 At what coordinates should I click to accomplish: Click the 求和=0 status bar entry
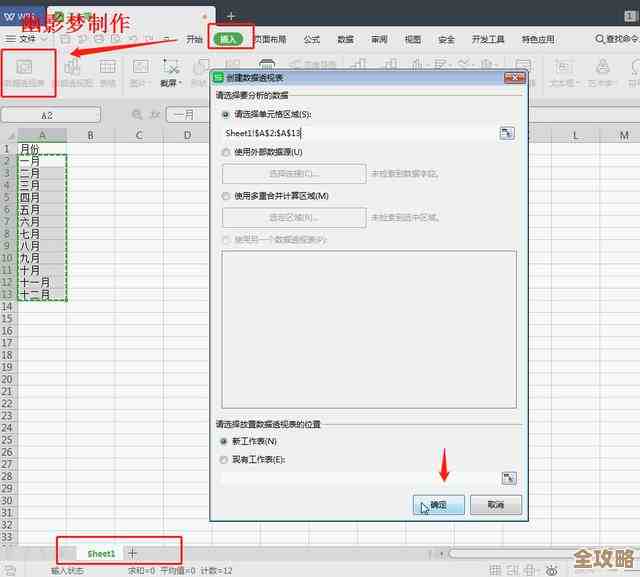142,570
